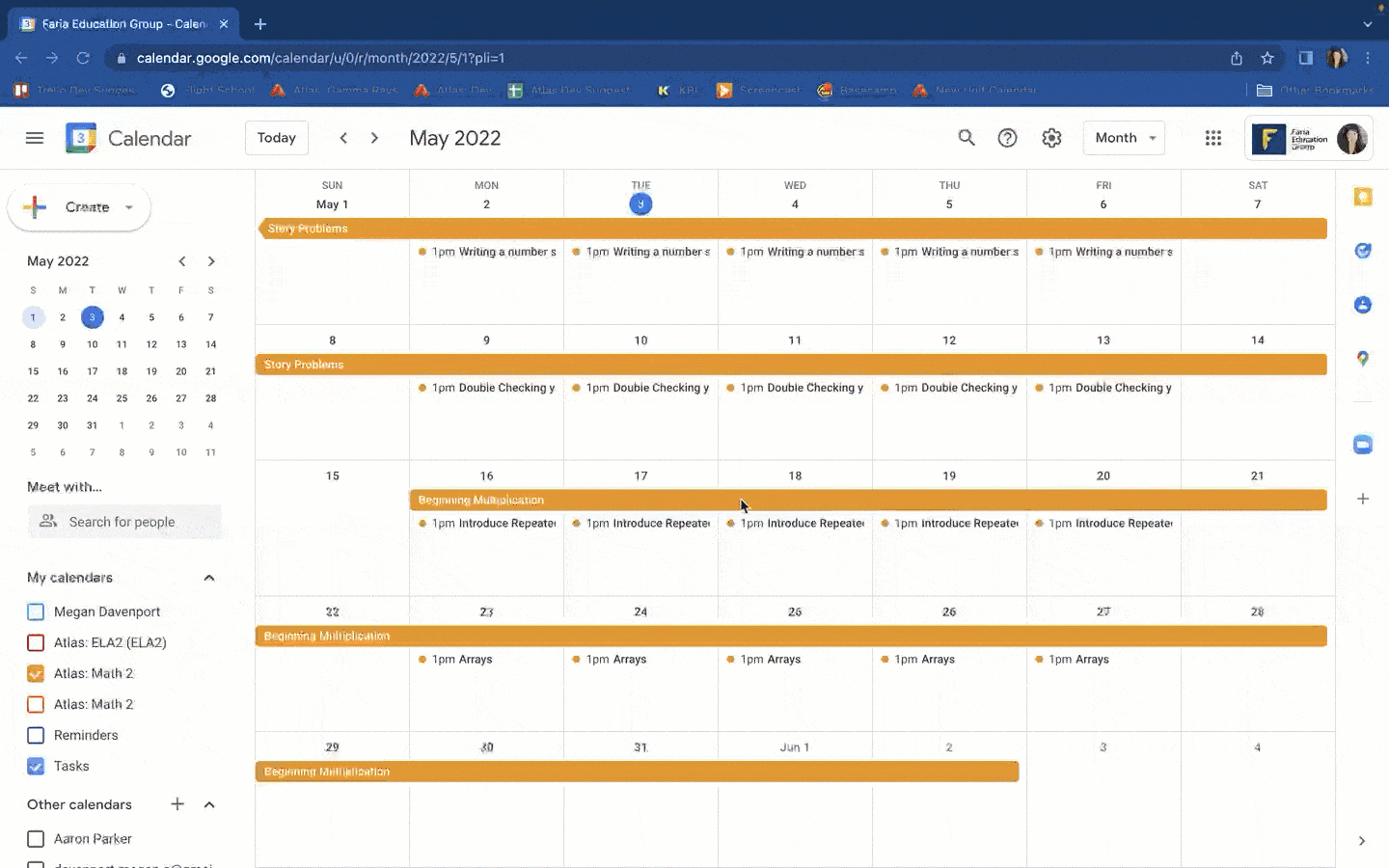Open the Google apps grid
Image resolution: width=1389 pixels, height=868 pixels.
pyautogui.click(x=1213, y=138)
